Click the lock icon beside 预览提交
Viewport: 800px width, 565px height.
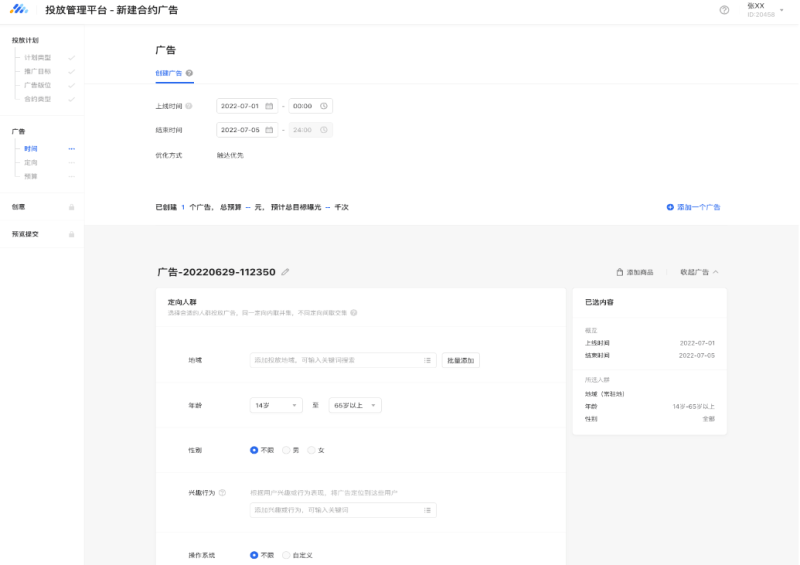tap(71, 234)
